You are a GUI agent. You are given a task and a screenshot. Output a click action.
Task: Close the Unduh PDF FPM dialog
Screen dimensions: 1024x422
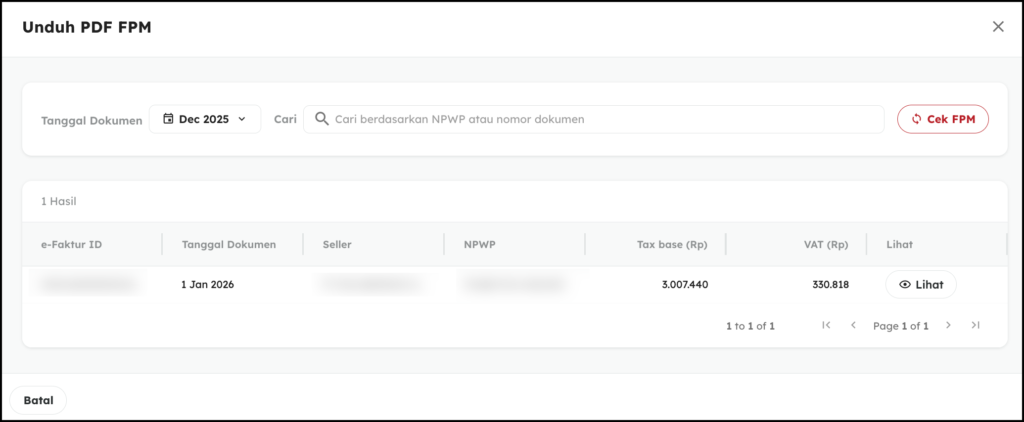click(x=997, y=27)
